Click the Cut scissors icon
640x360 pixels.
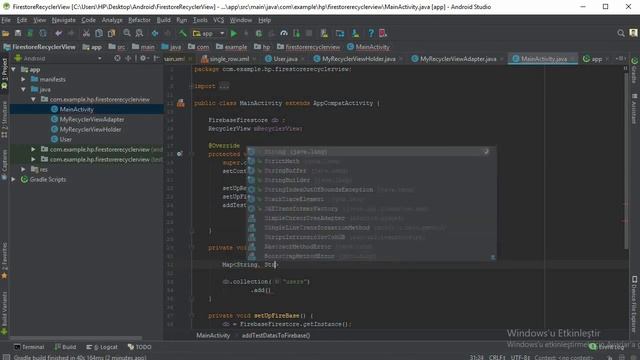click(x=86, y=33)
